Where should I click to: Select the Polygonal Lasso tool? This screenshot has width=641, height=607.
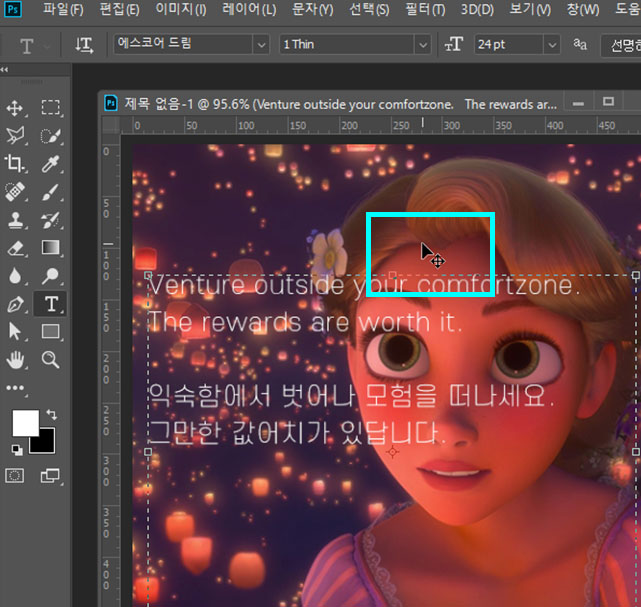pos(15,135)
